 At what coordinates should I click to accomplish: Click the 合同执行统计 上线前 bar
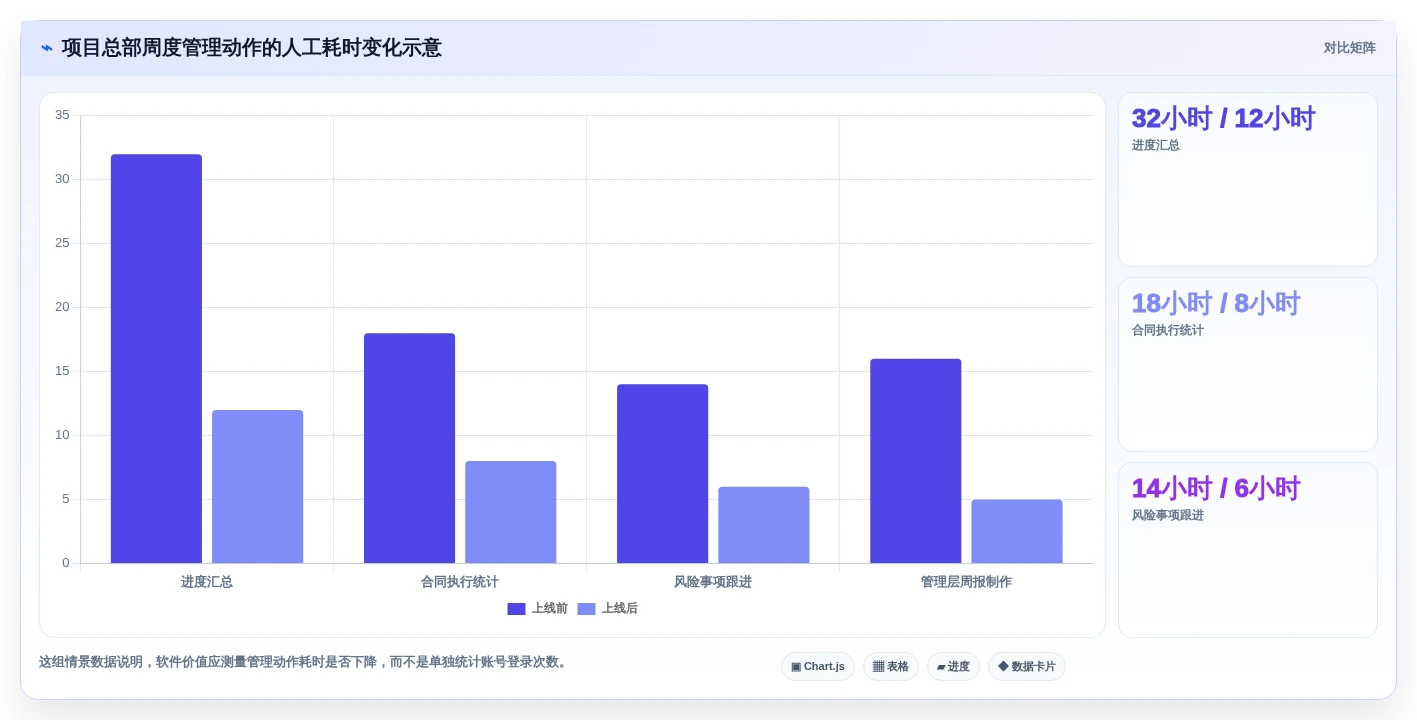409,448
